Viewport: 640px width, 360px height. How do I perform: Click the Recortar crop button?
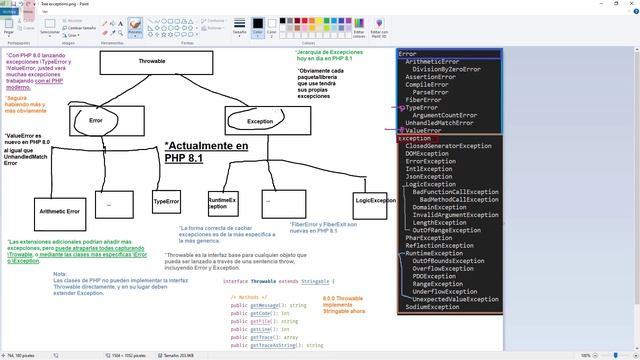(x=73, y=20)
